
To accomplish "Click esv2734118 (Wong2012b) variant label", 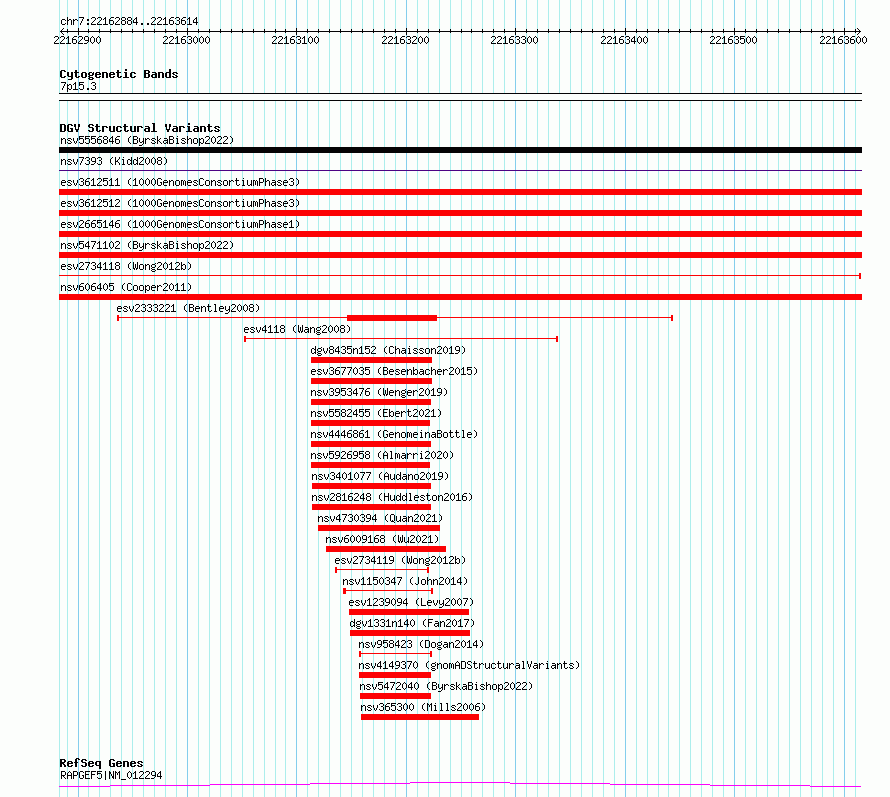I will point(126,266).
